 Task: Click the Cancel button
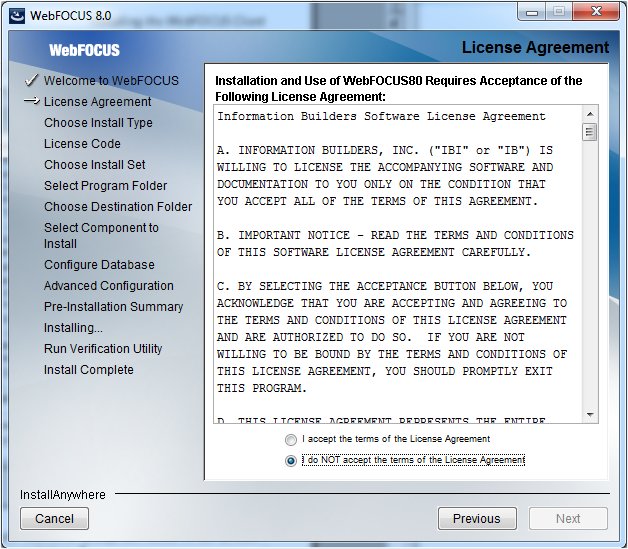coord(54,519)
